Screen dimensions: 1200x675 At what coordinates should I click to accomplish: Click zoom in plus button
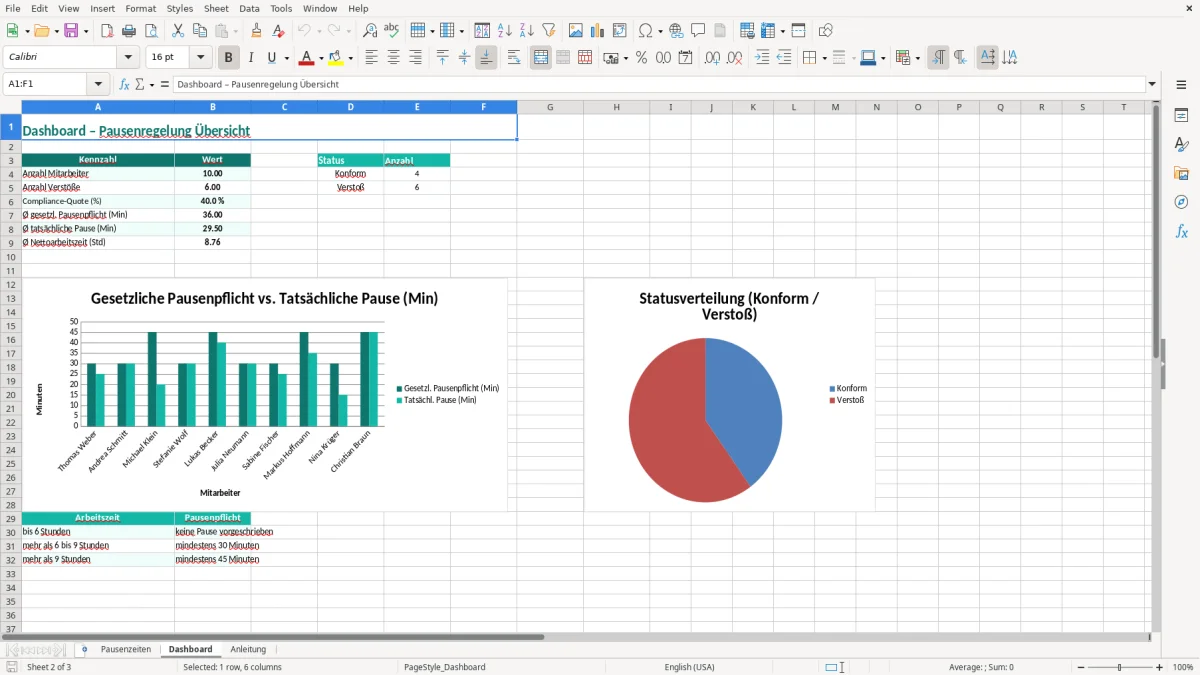(x=1160, y=667)
